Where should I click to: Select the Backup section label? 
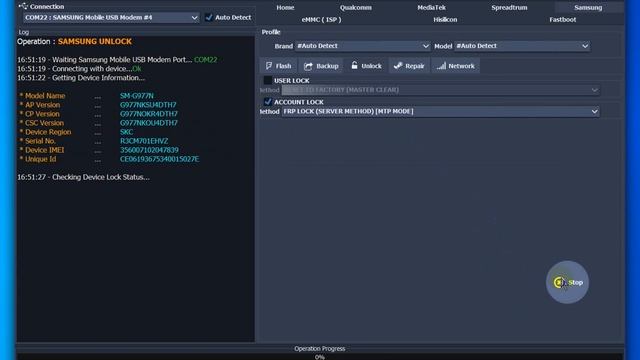coord(327,66)
